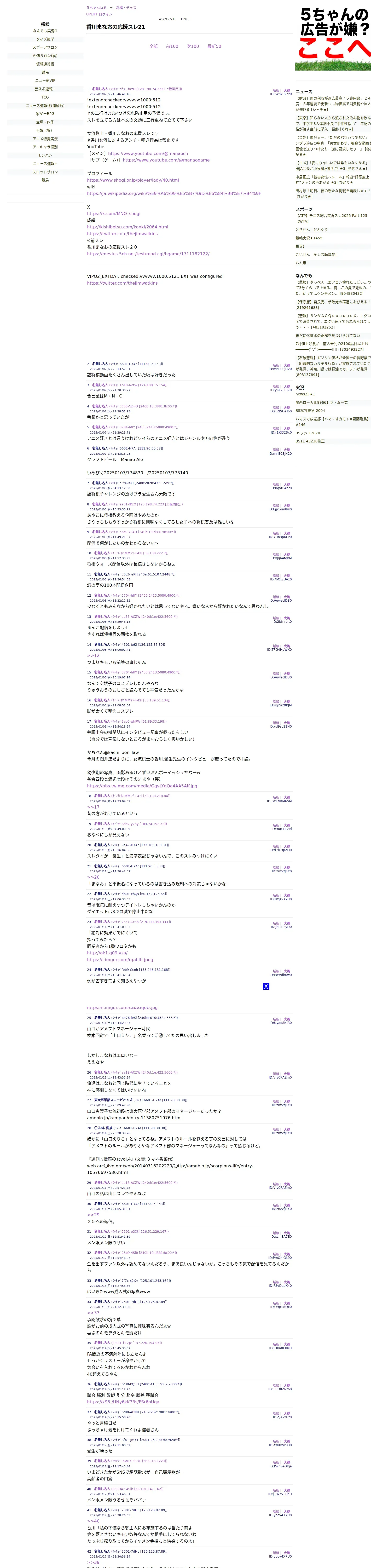Open the previous thread mevius.5ch.net link
Image resolution: width=371 pixels, height=1568 pixels.
pyautogui.click(x=148, y=254)
